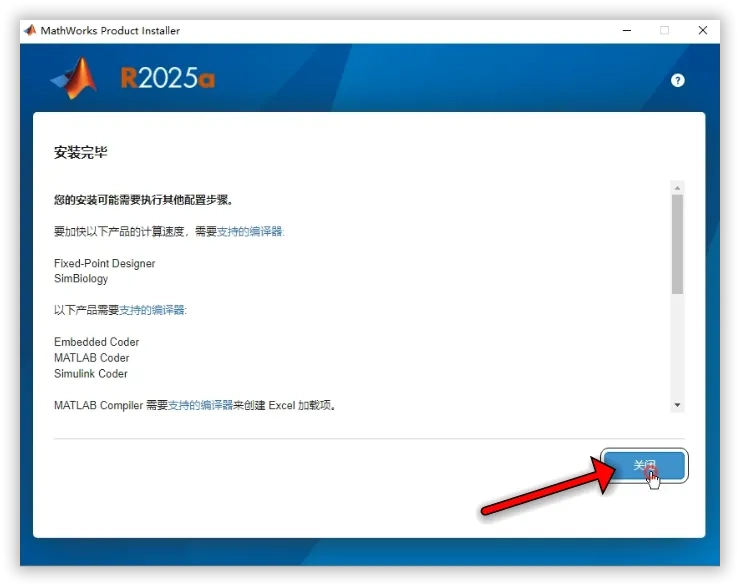The image size is (740, 587).
Task: Select the text MATLAB Coder
Action: (92, 358)
